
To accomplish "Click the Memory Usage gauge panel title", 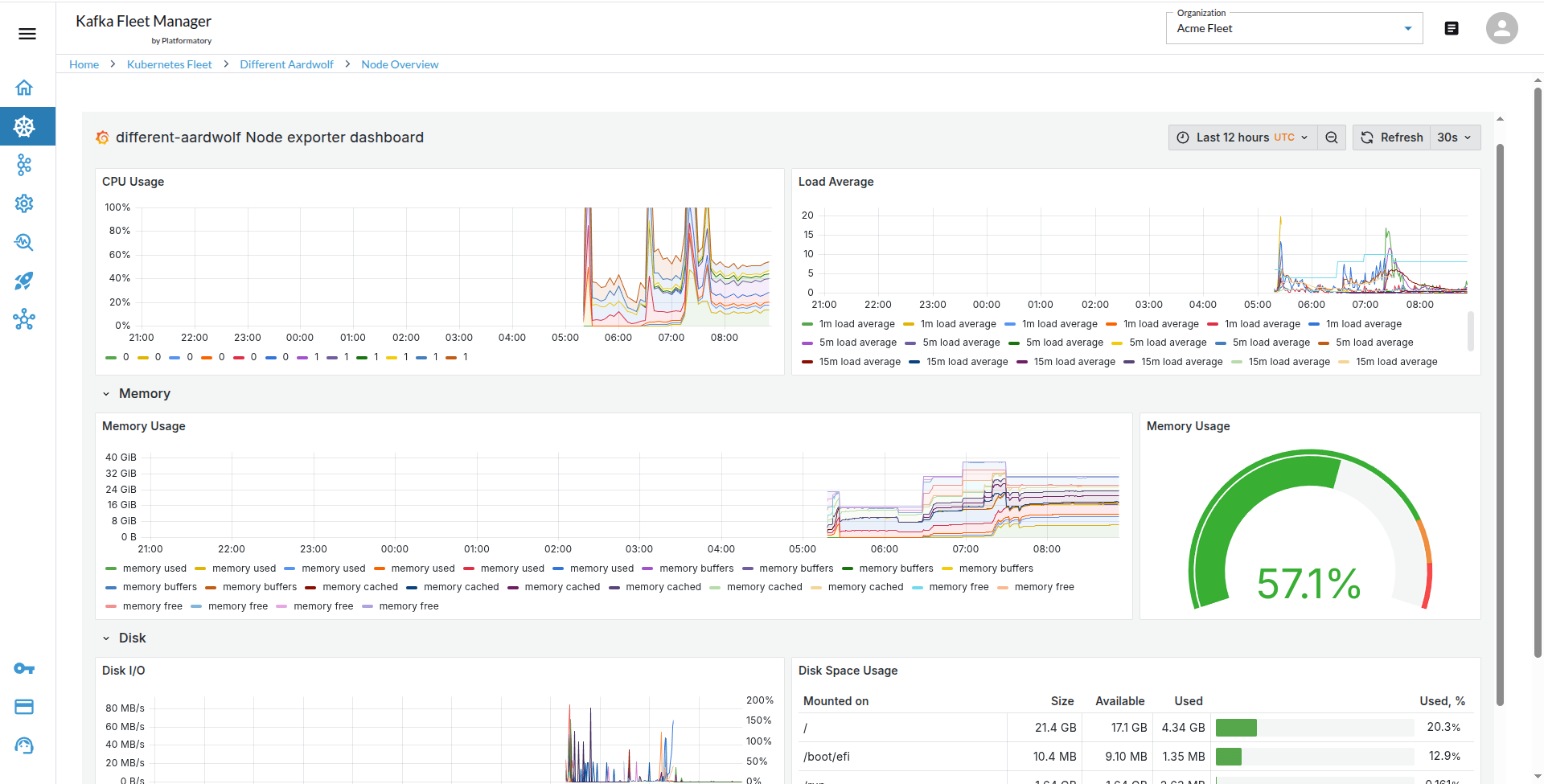I will [x=1188, y=426].
